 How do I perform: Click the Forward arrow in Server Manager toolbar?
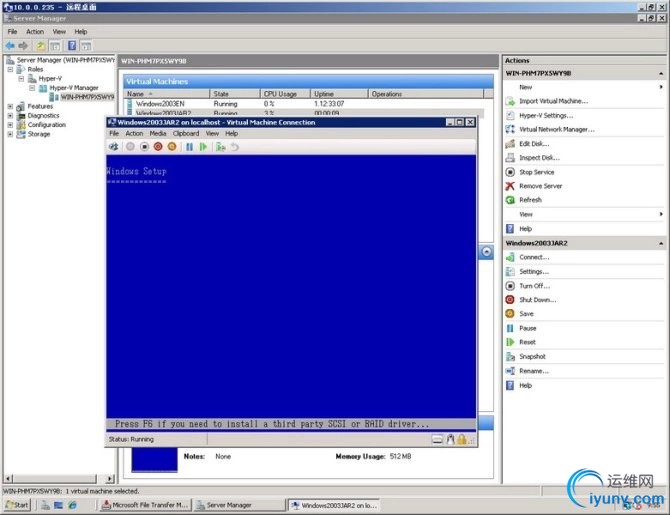pyautogui.click(x=23, y=45)
